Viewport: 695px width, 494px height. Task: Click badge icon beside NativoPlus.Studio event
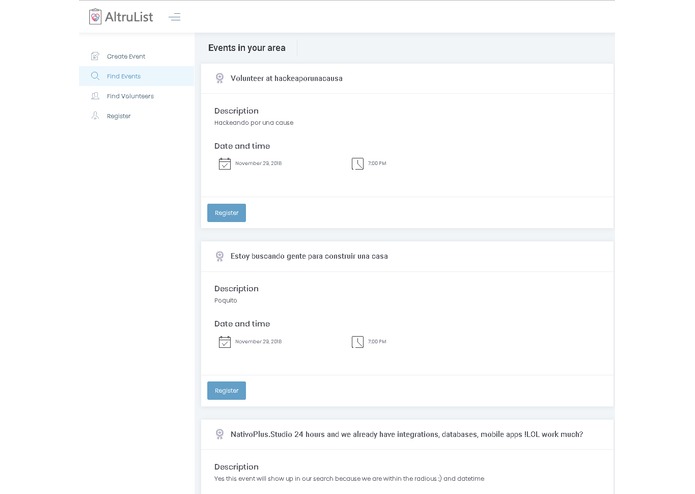219,434
